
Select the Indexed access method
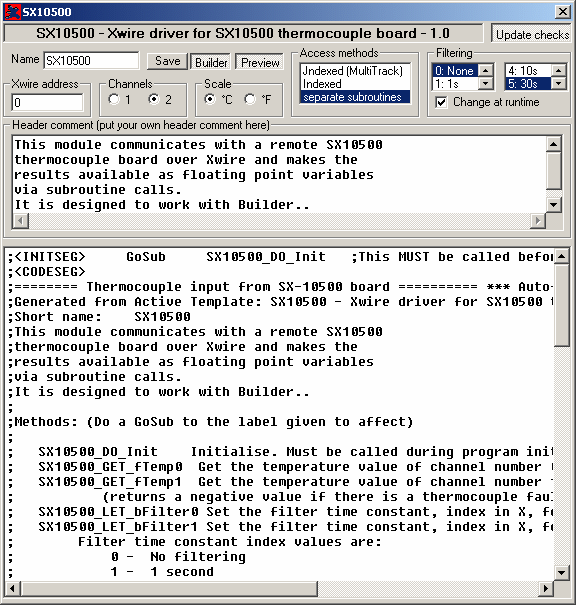coord(355,84)
